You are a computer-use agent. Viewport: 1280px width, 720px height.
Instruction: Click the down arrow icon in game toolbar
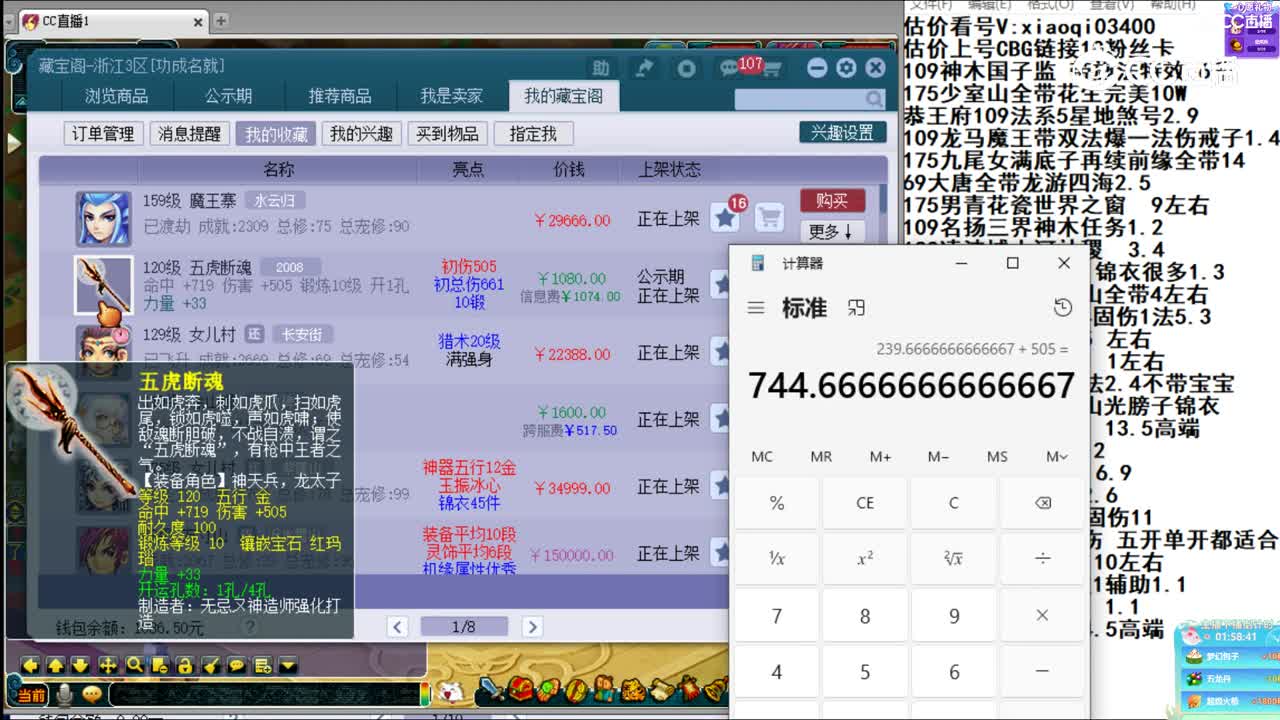[x=81, y=665]
